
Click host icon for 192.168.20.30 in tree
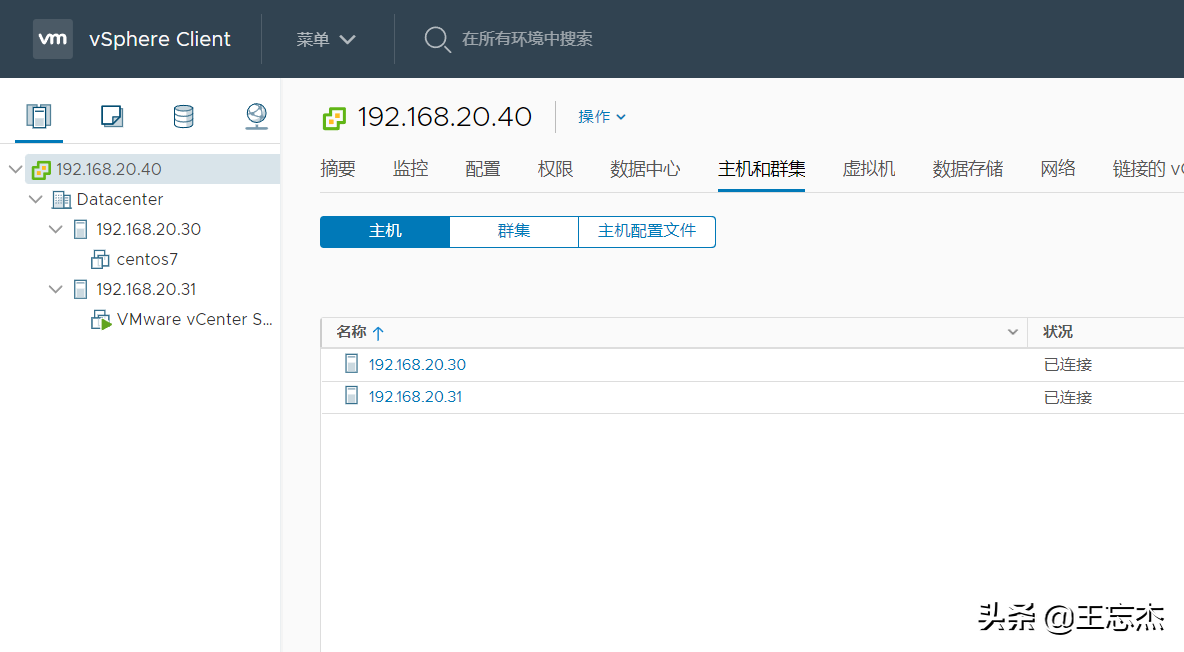pos(80,230)
